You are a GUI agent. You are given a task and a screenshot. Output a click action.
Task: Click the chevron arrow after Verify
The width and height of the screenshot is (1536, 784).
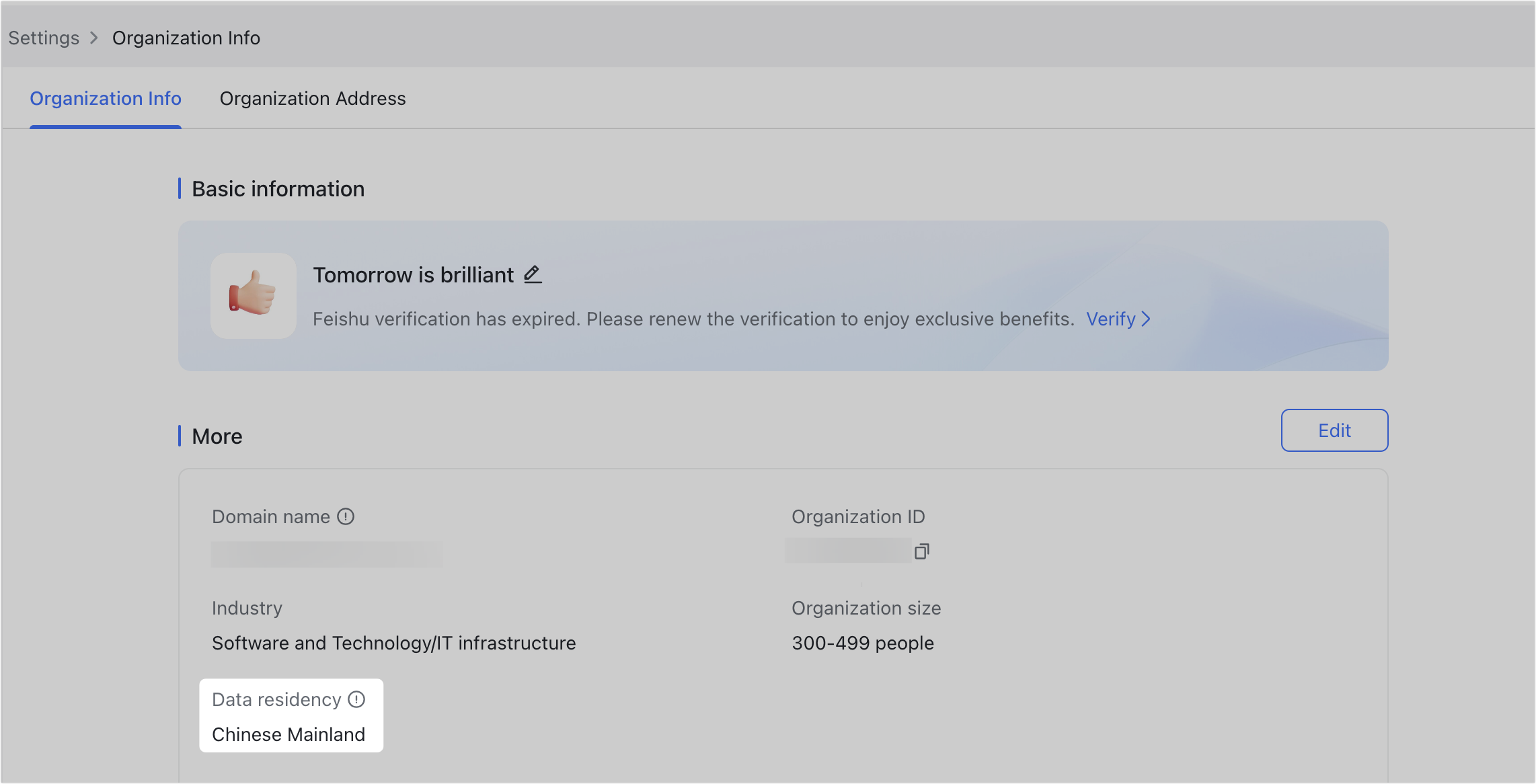pos(1147,319)
